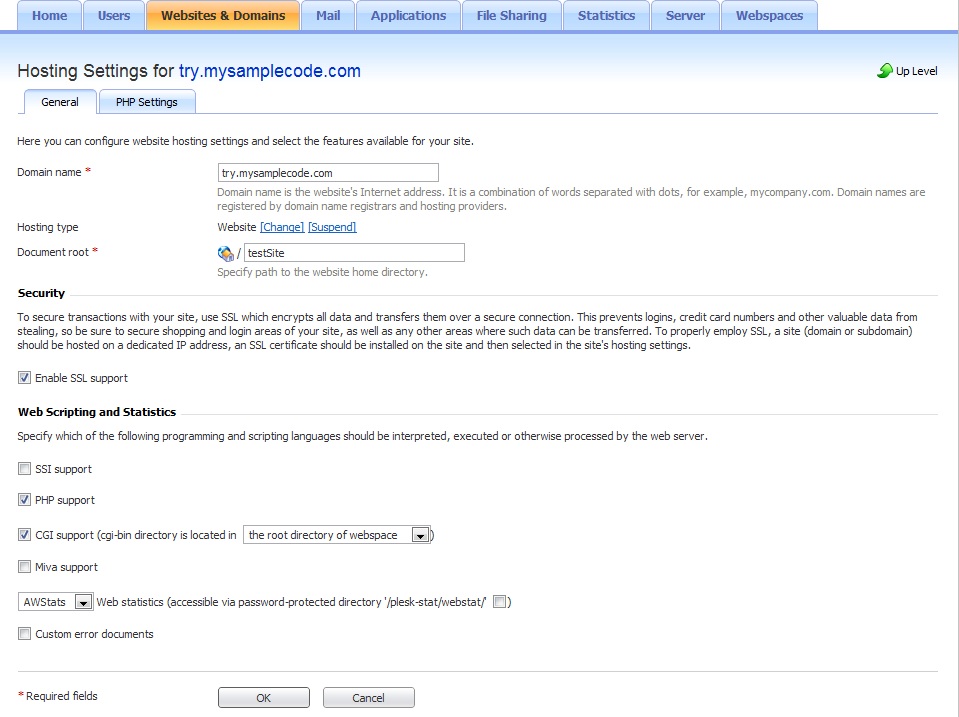Click the Domain name input field
959x717 pixels.
pos(328,173)
